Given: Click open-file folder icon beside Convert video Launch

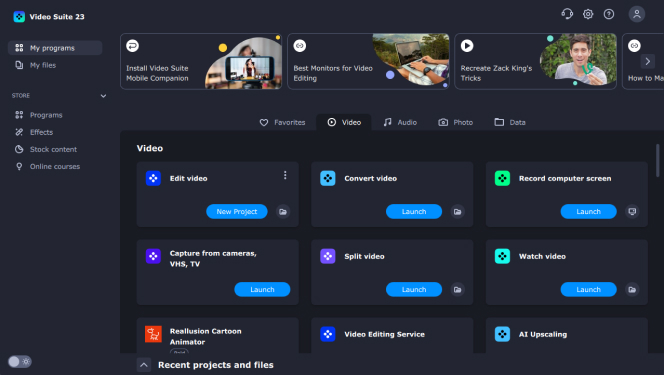Looking at the screenshot, I should point(457,212).
